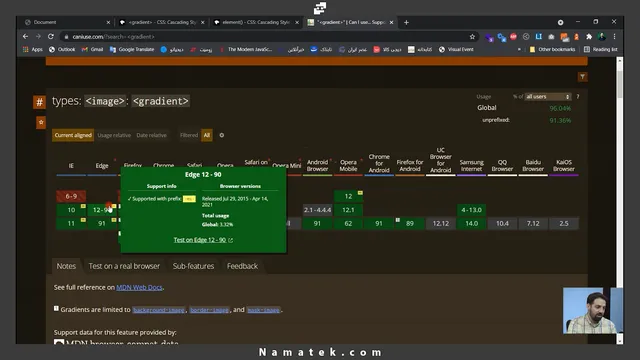This screenshot has width=640, height=360.
Task: Open the browser extensions puzzle icon
Action: point(589,37)
